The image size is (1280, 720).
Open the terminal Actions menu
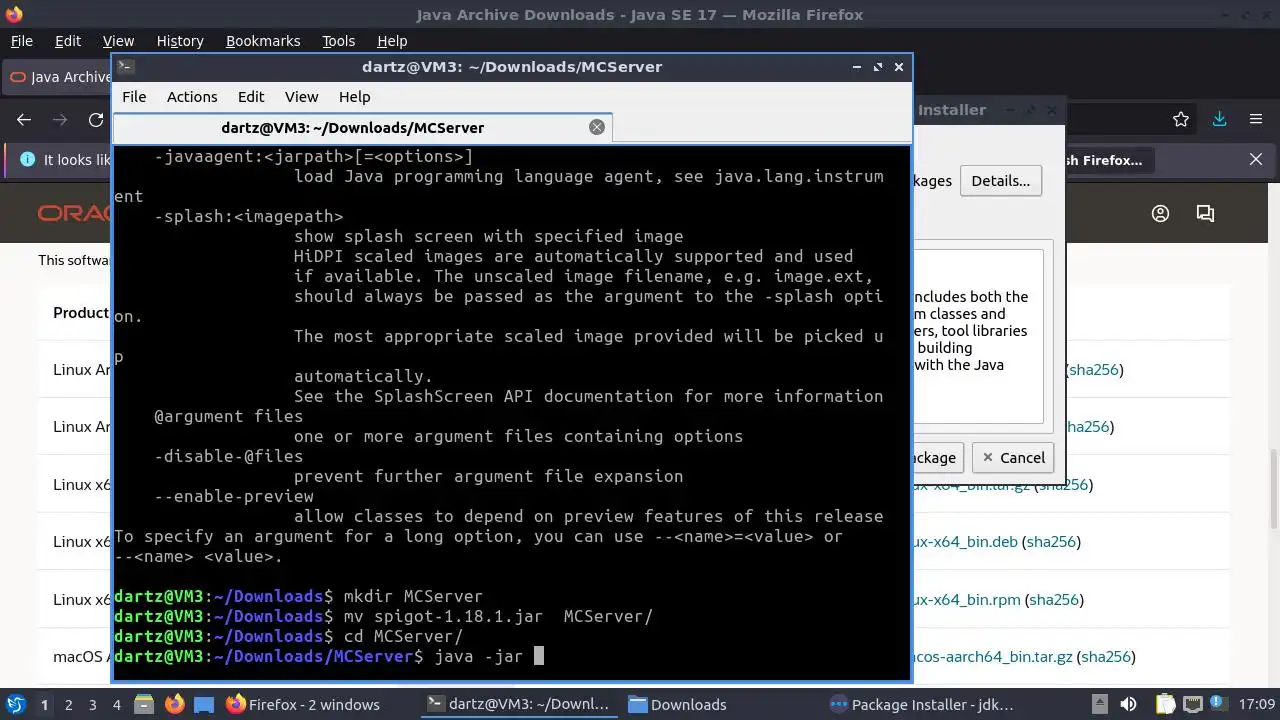[192, 97]
